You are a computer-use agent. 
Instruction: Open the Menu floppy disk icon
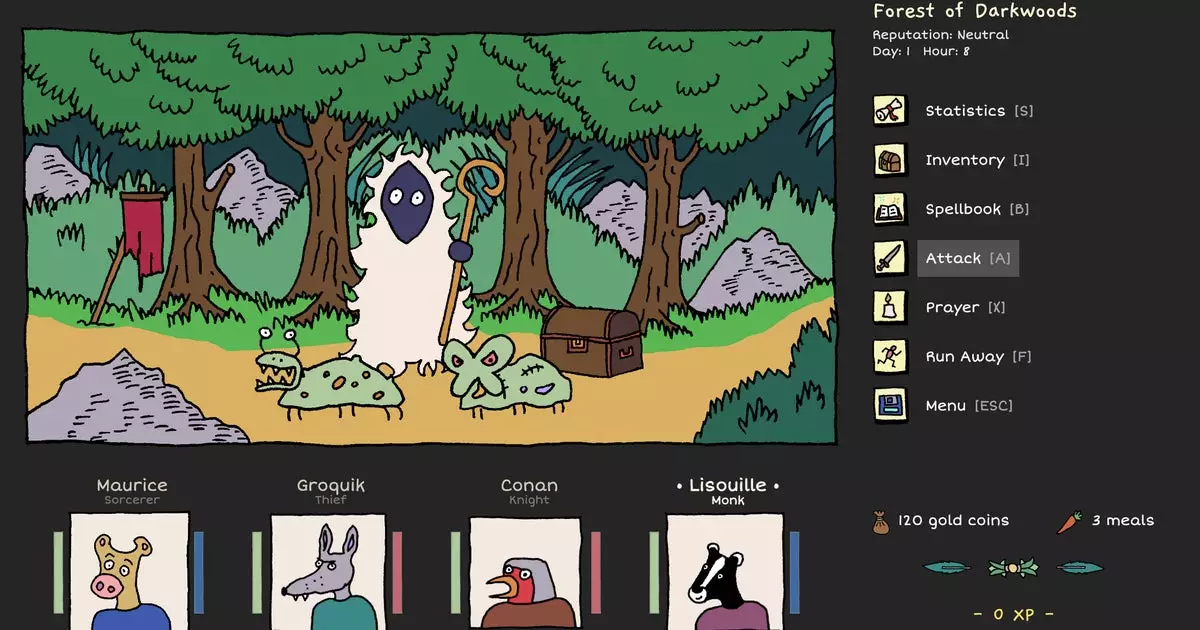(890, 404)
